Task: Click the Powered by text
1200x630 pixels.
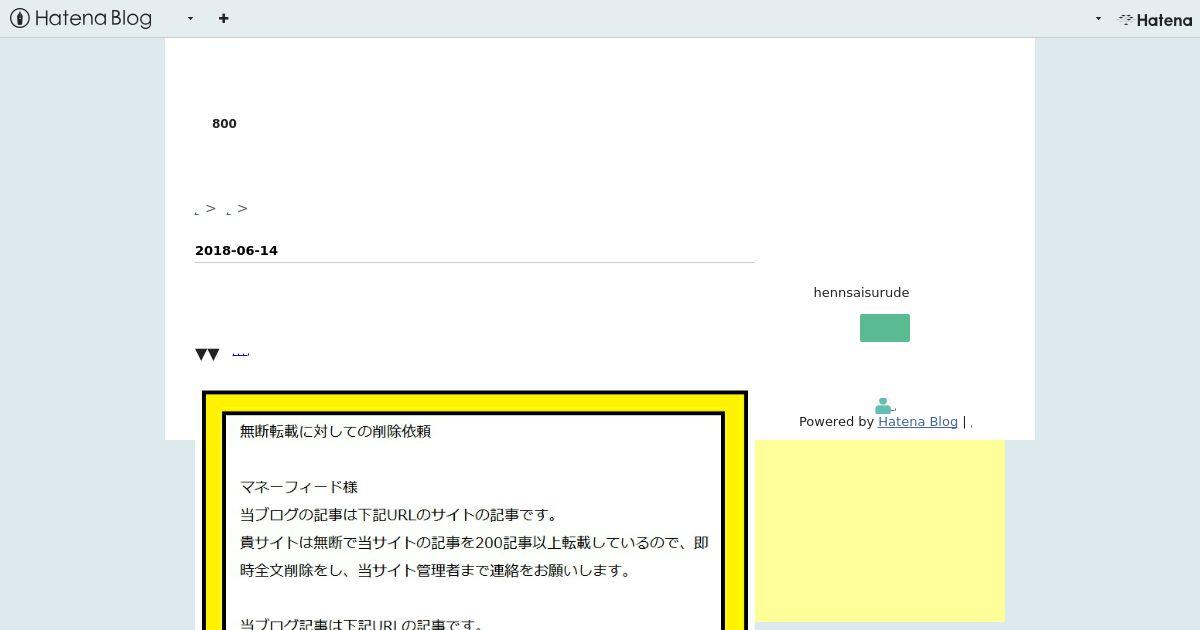Action: point(836,422)
